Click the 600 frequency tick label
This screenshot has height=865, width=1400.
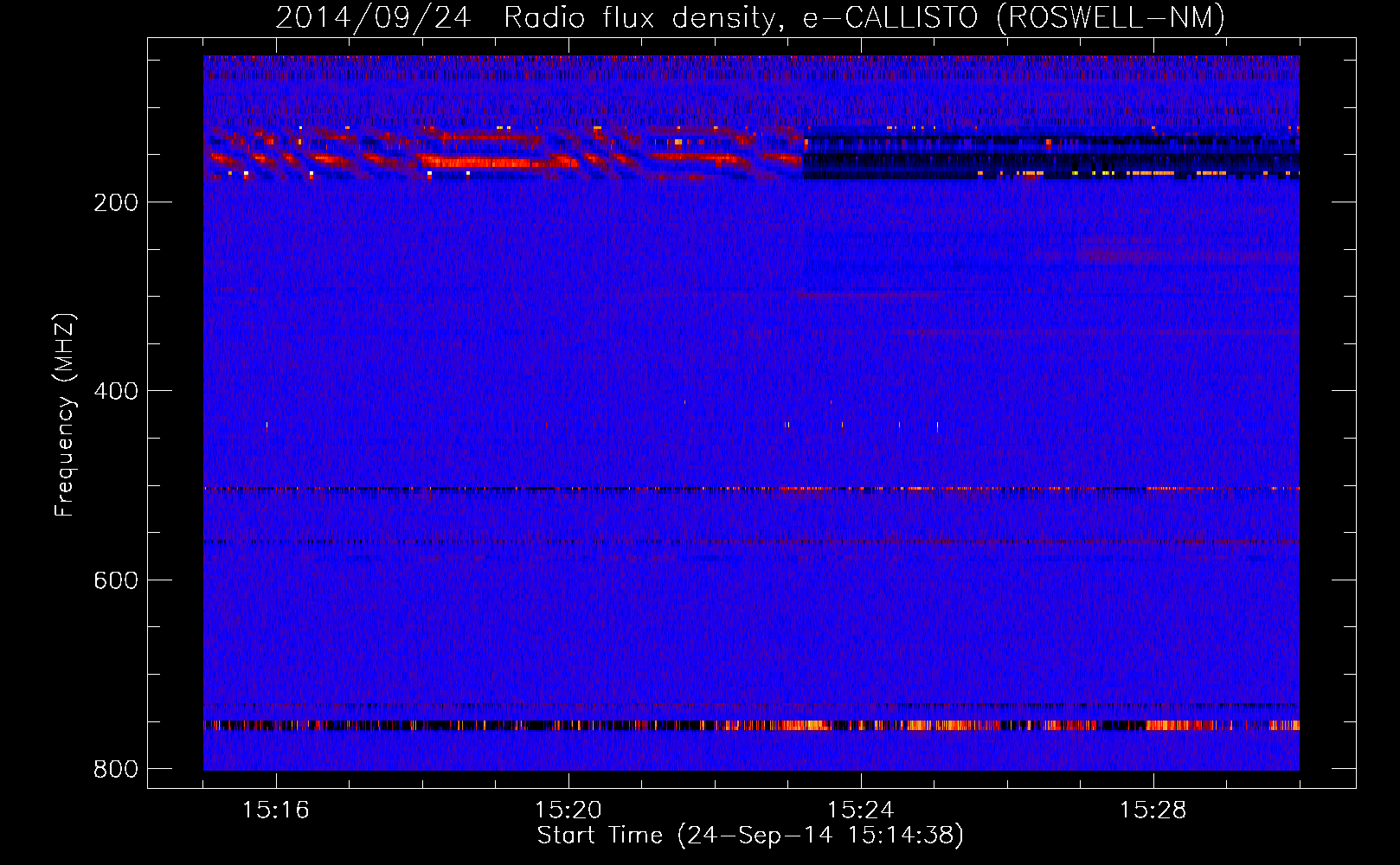[x=116, y=580]
